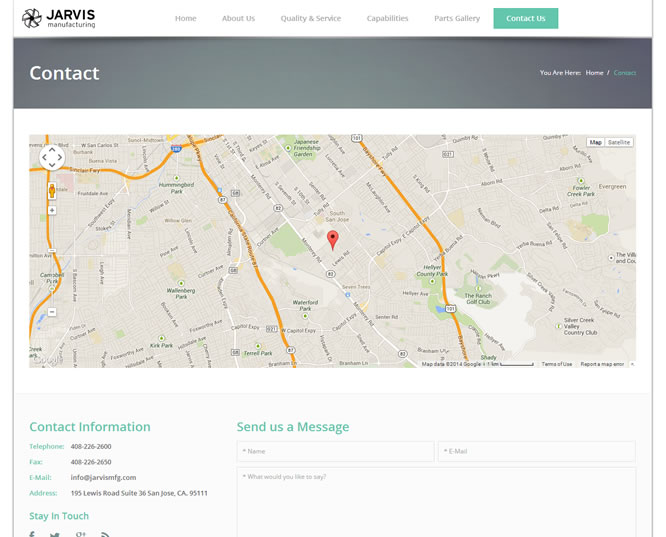Zoom in with the map plus button
Viewport: 666px width, 537px height.
(52, 210)
